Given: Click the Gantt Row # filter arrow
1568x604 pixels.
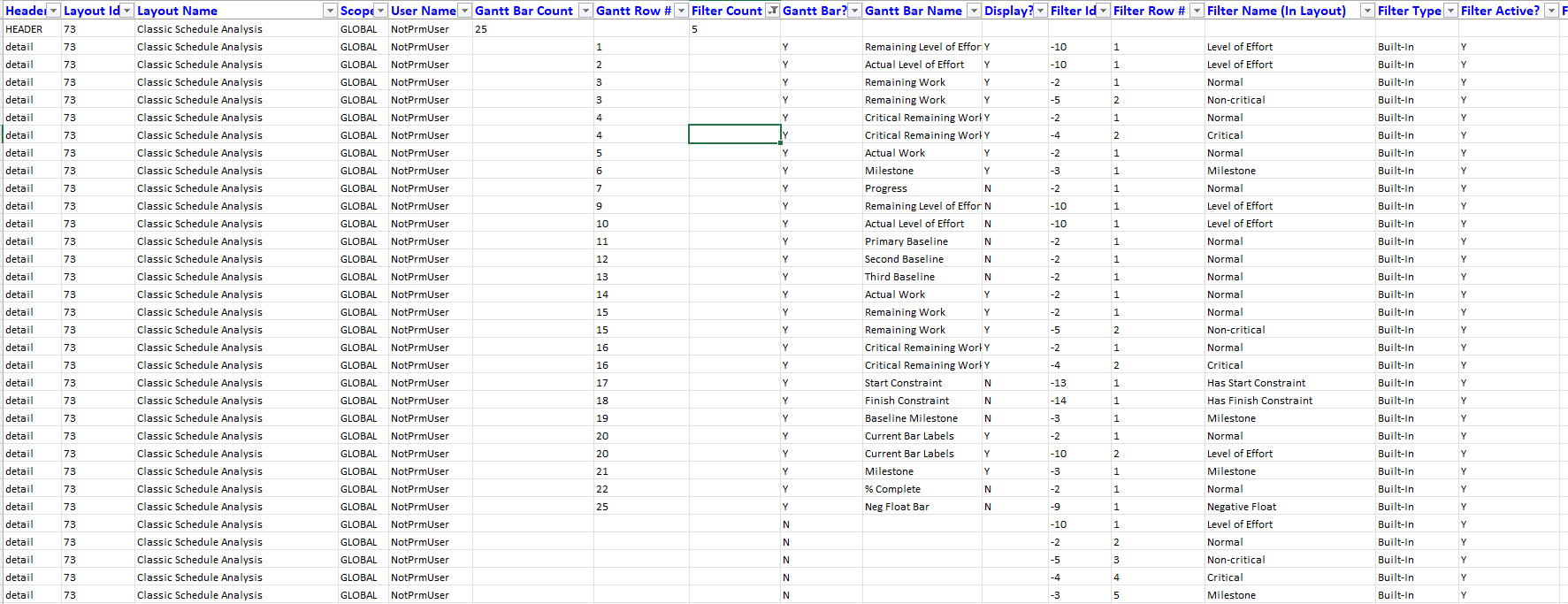Looking at the screenshot, I should tap(681, 11).
